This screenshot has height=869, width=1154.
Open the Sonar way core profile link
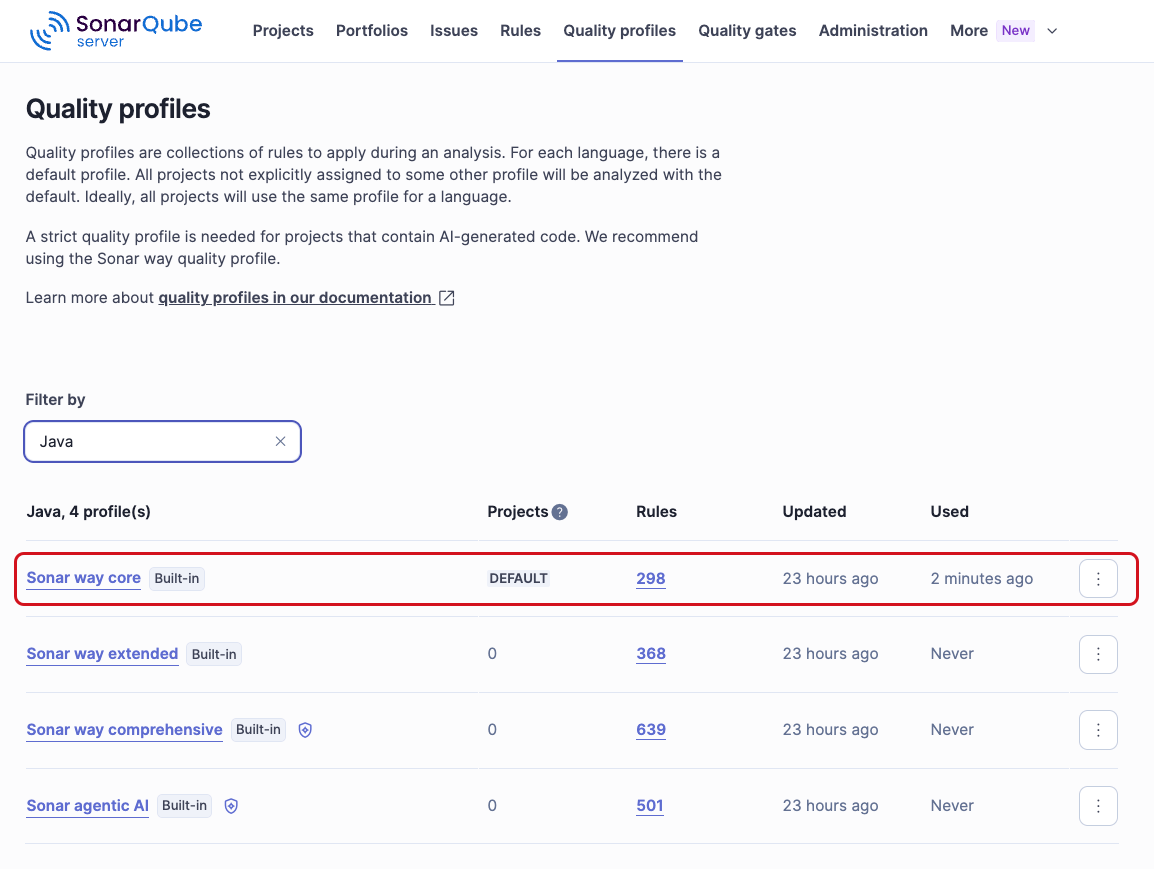click(83, 578)
